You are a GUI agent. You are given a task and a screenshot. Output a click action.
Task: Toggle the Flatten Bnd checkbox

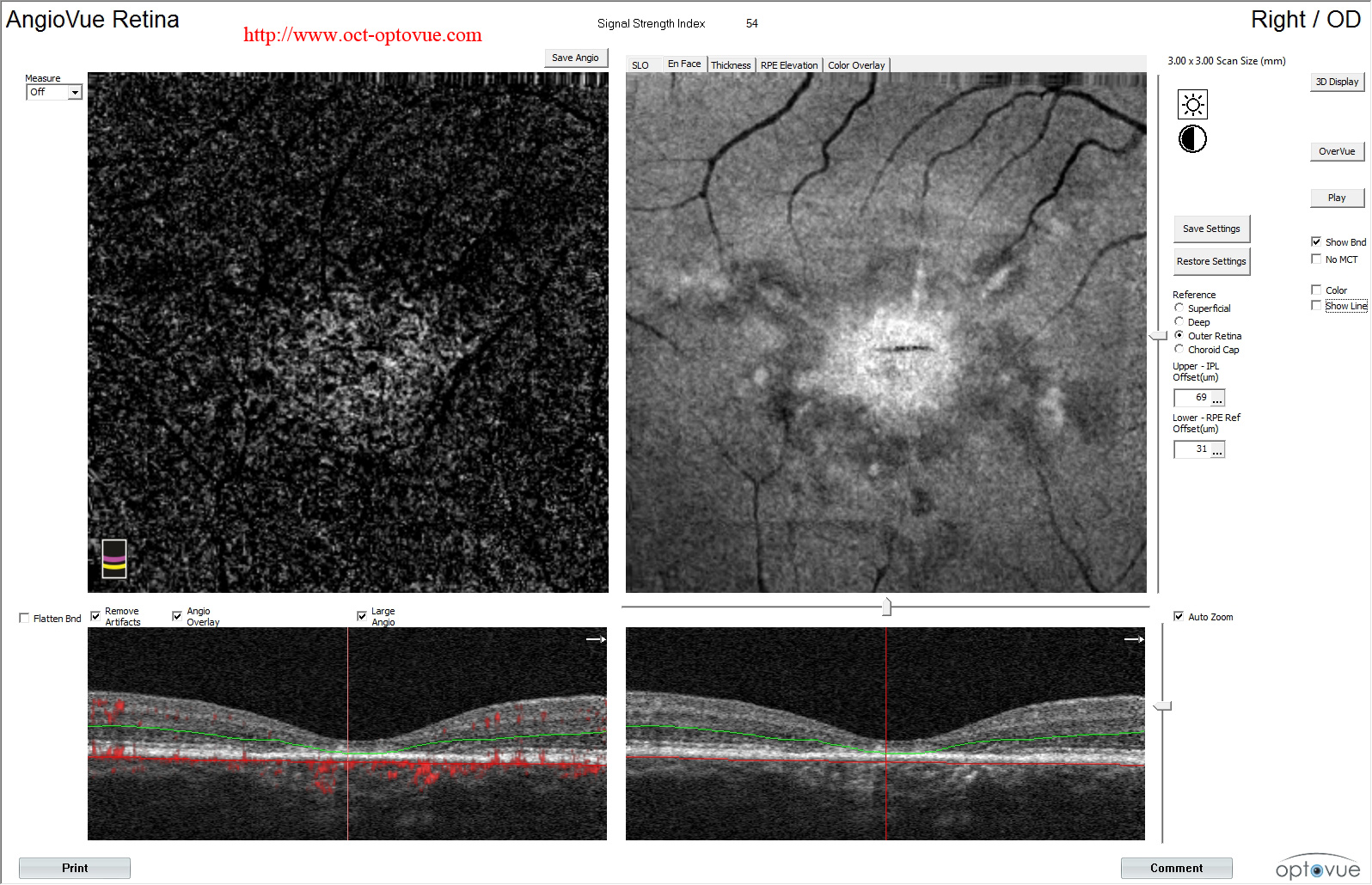pos(24,618)
